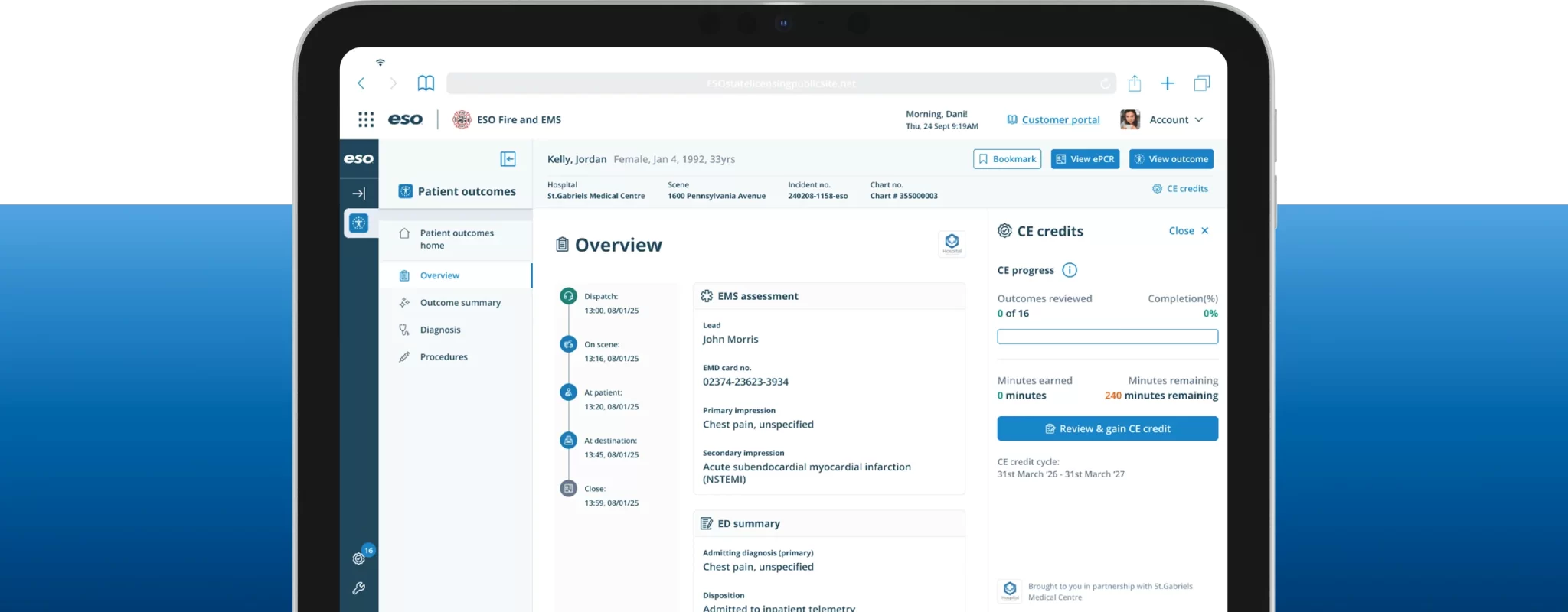Click the Dispatch timeline marker
Viewport: 1568px width, 612px height.
(568, 296)
